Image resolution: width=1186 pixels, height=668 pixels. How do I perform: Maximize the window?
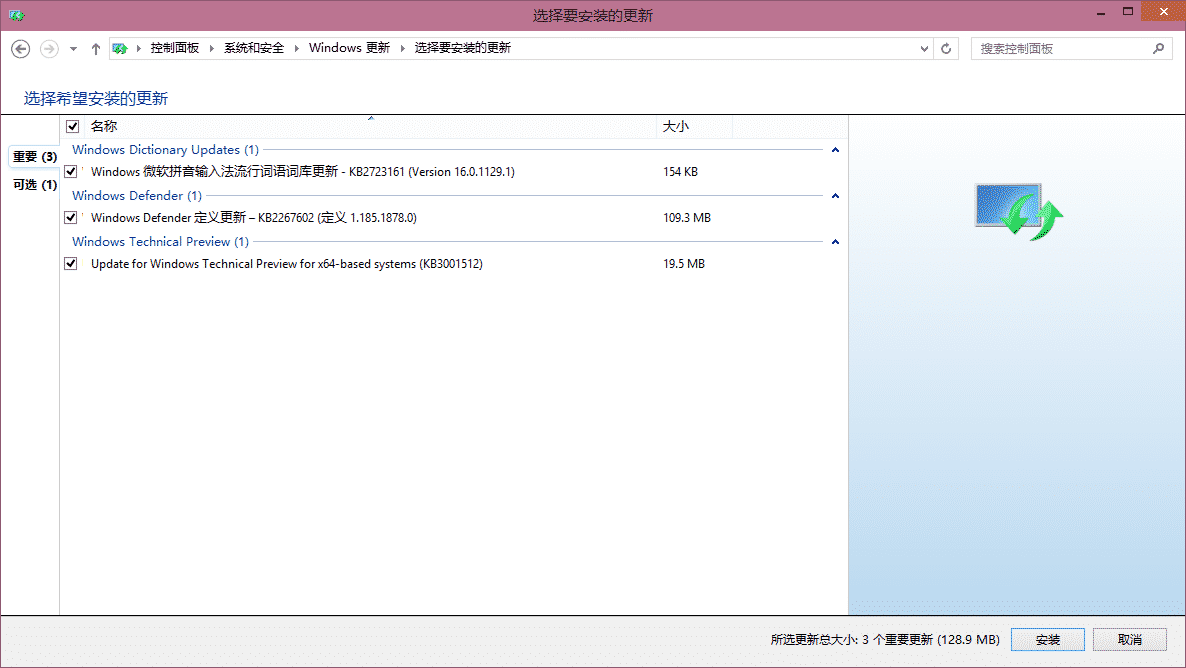(1128, 11)
